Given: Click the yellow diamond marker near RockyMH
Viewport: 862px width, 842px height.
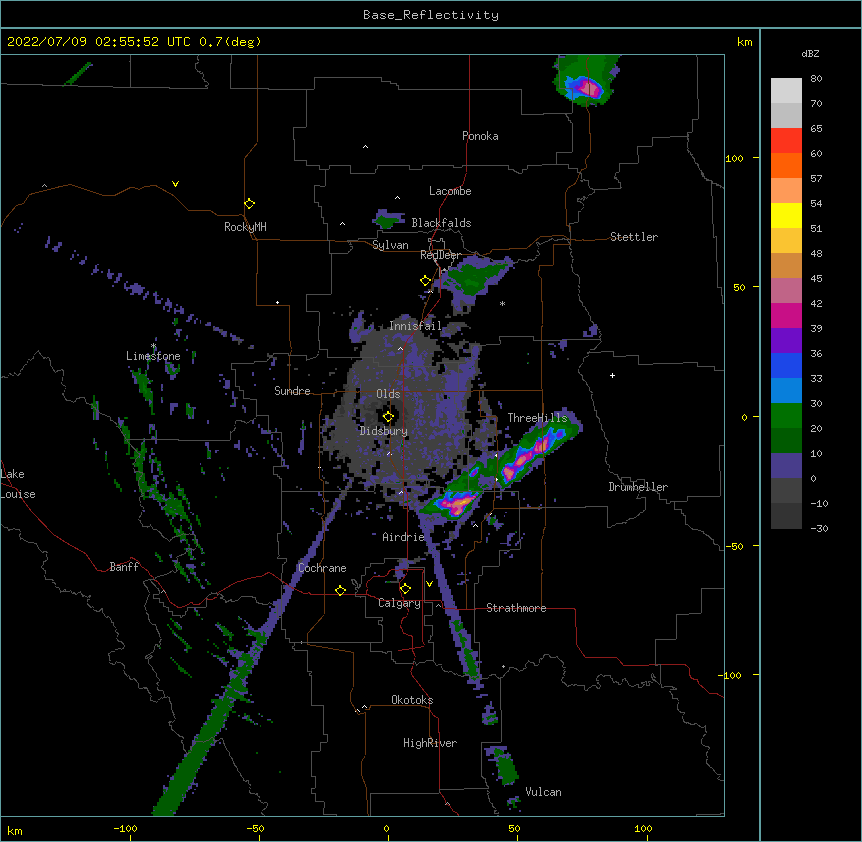Looking at the screenshot, I should [249, 204].
